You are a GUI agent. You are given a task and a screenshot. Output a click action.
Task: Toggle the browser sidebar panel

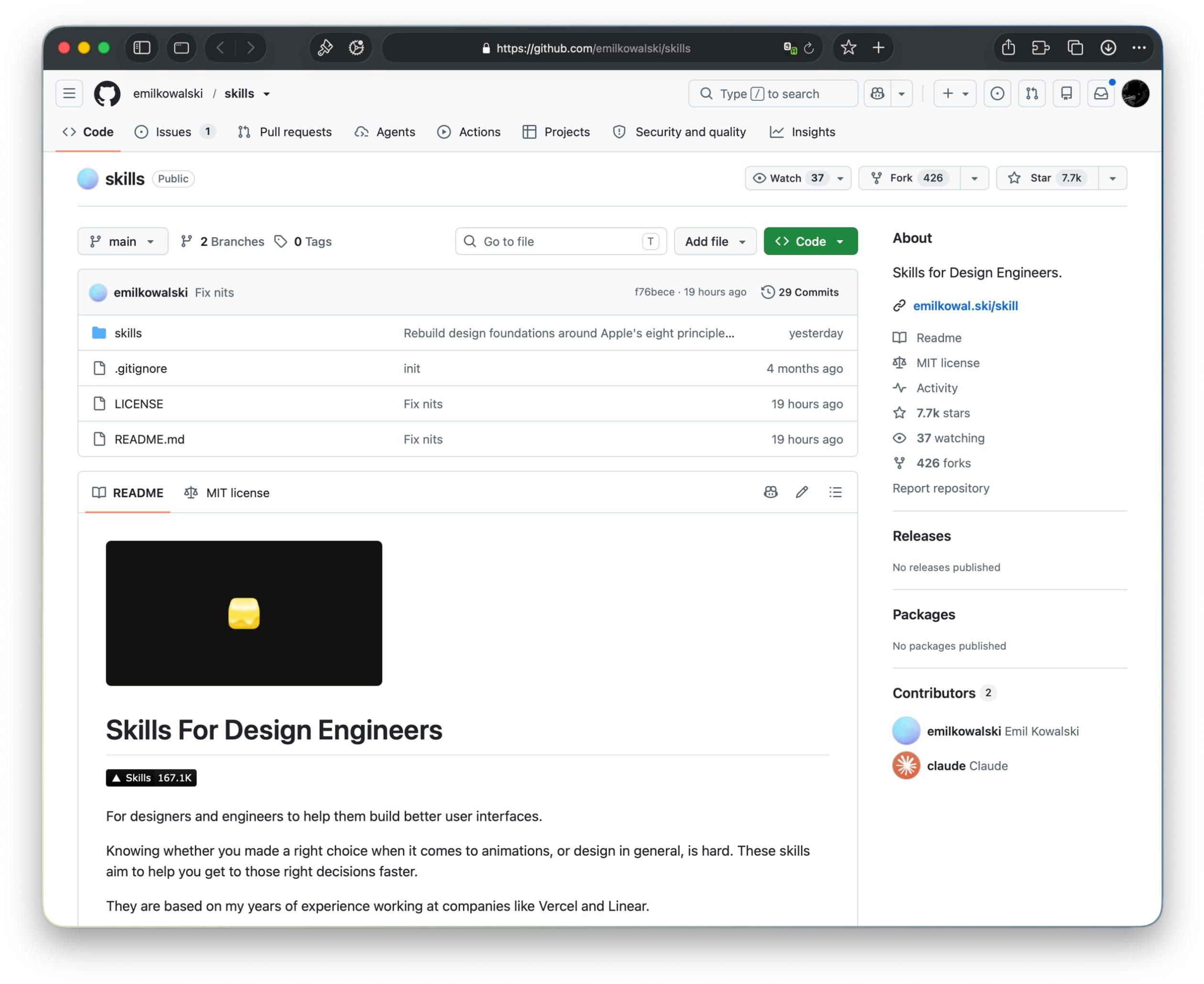point(141,48)
